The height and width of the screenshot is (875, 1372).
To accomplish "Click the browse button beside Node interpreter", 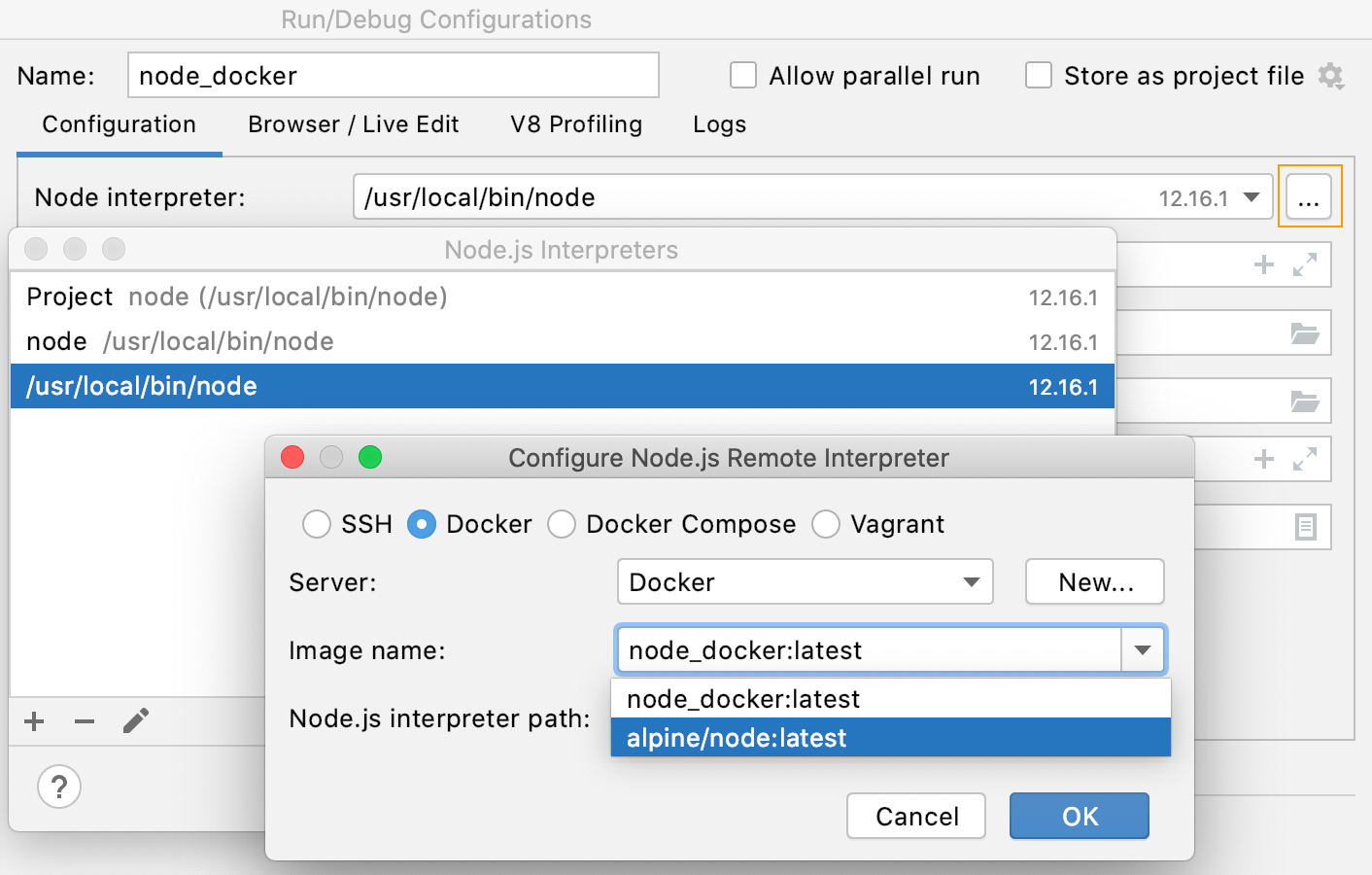I will [1309, 197].
